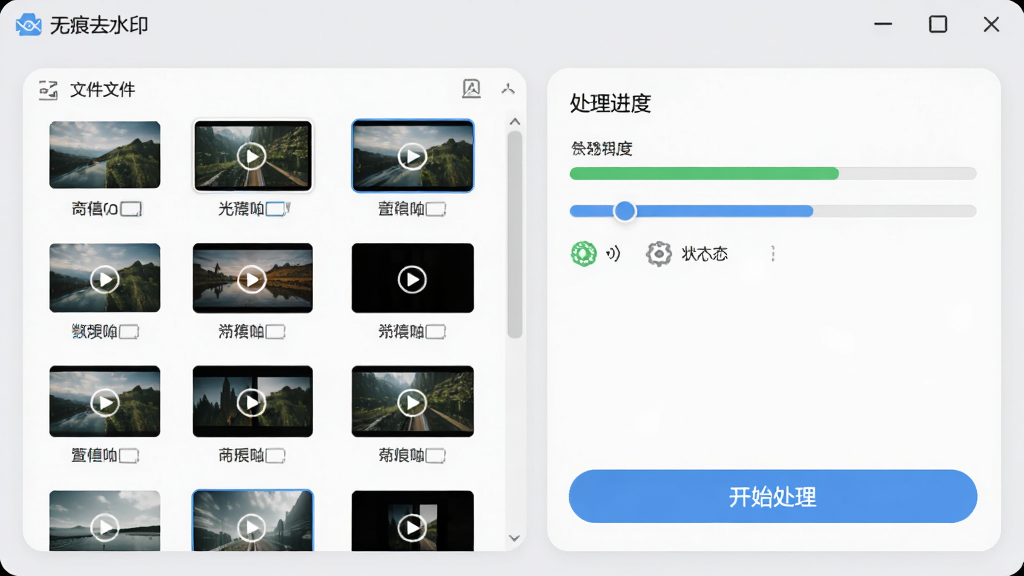Click the 文件文件 panel title
Screen dimensions: 1024x576
pyautogui.click(x=103, y=89)
